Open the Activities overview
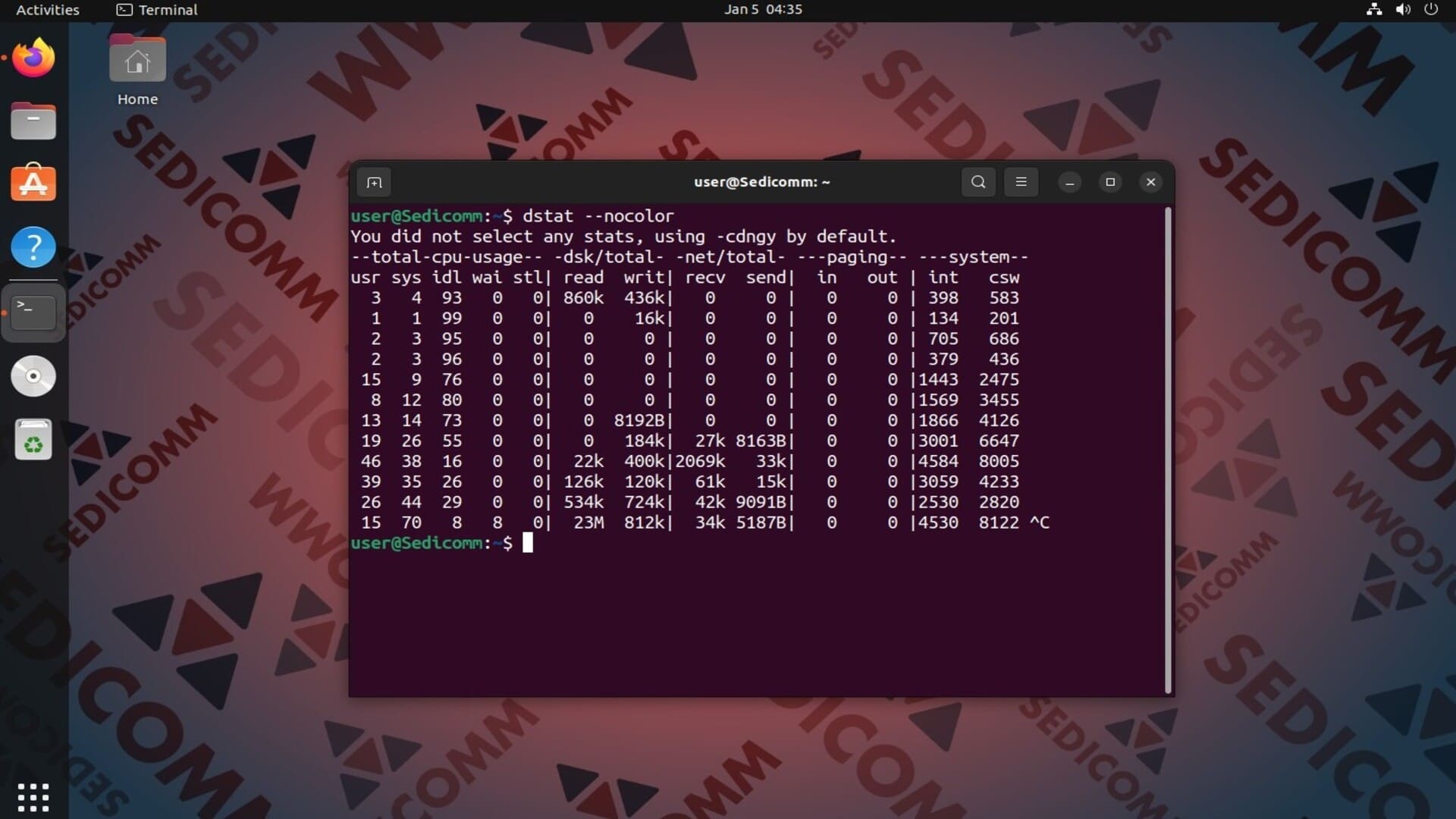 [x=47, y=10]
